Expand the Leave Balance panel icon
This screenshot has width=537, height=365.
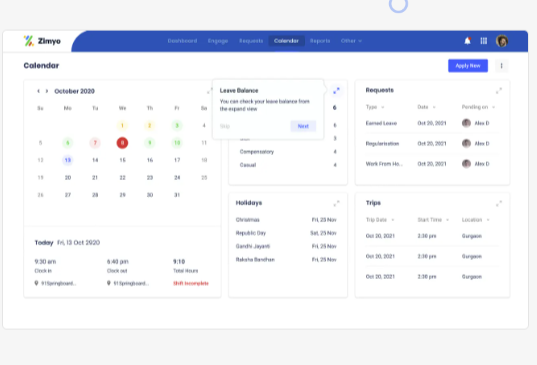[x=336, y=91]
